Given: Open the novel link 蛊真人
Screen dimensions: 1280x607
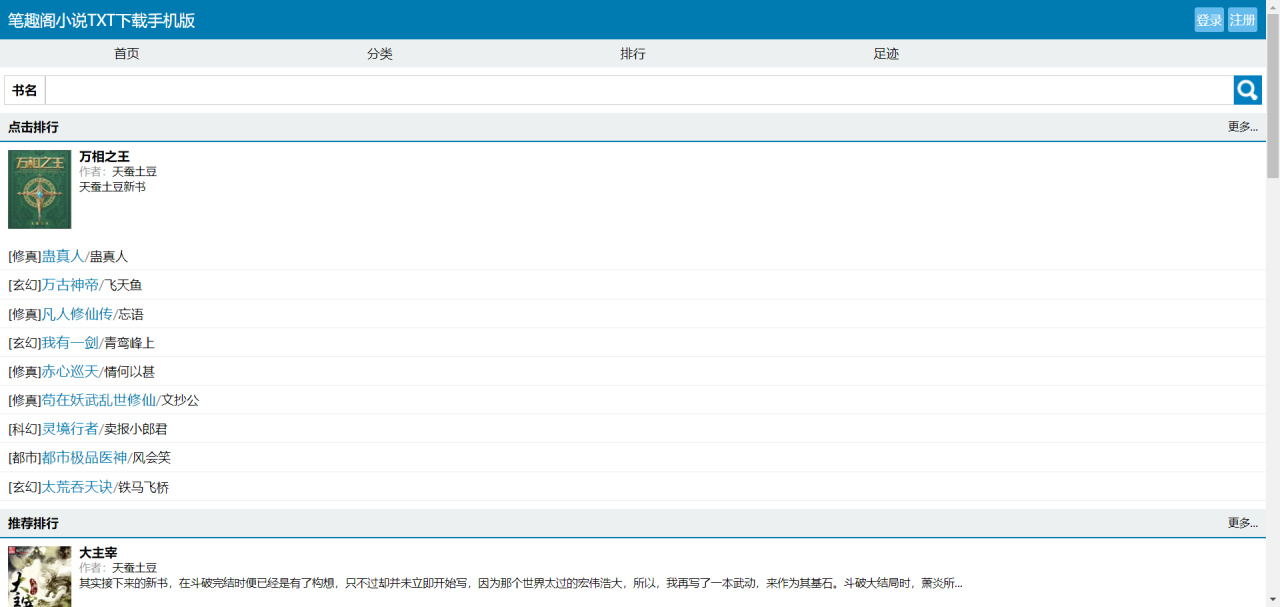Looking at the screenshot, I should pos(63,256).
